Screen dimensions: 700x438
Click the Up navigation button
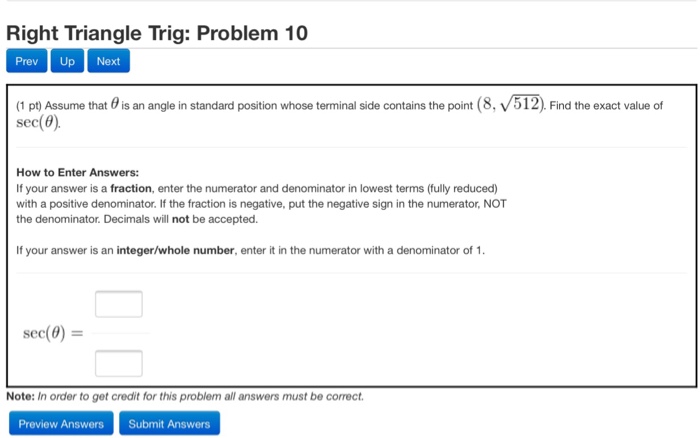coord(67,61)
